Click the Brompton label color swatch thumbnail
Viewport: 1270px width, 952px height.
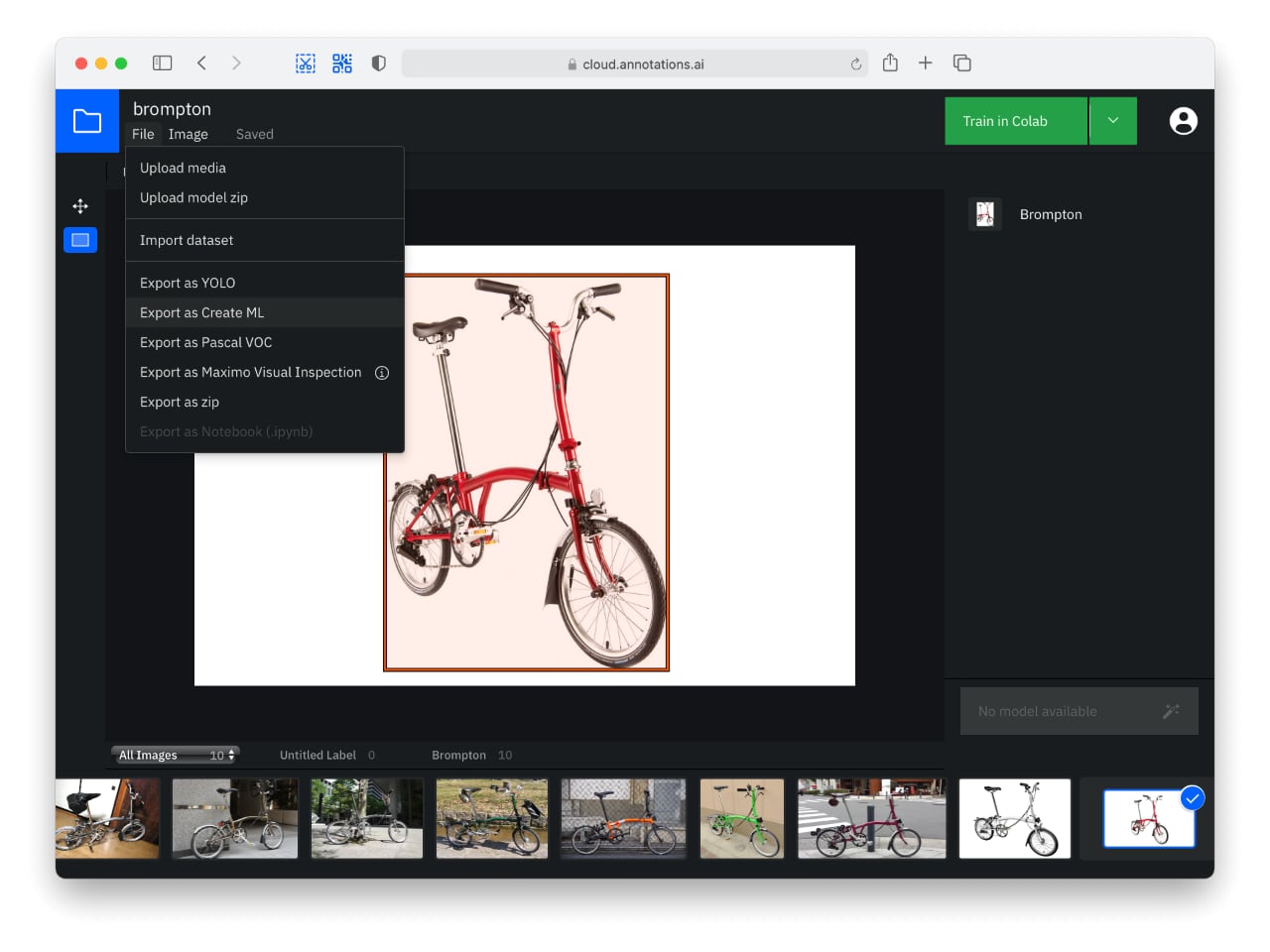coord(984,214)
